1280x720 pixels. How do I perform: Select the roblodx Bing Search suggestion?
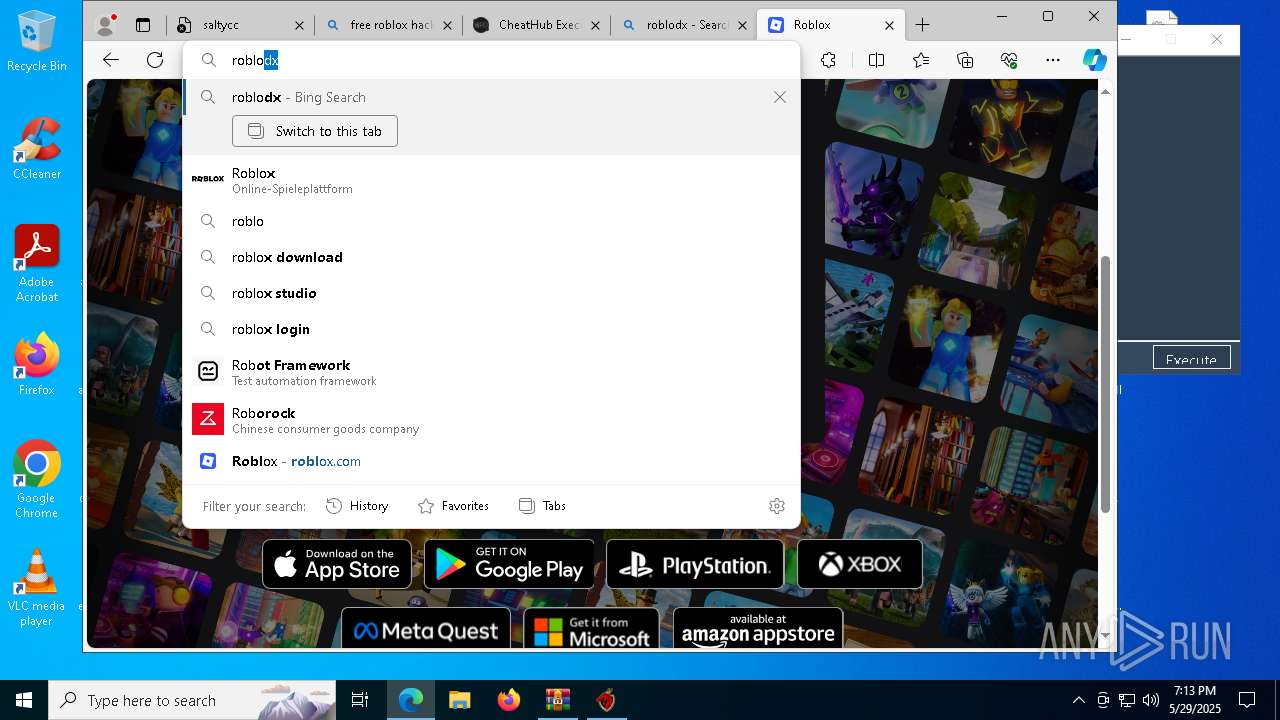(x=491, y=97)
